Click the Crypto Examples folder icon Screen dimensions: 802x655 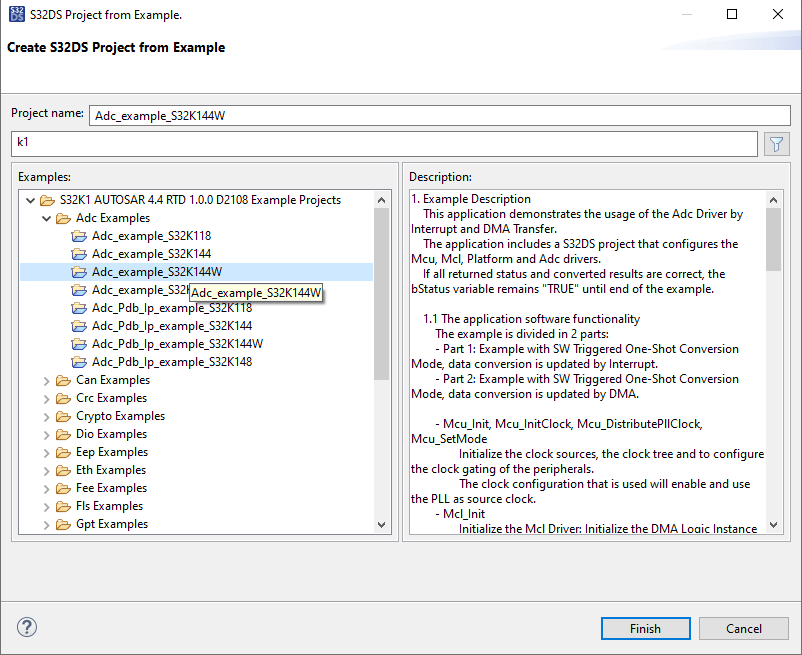[63, 416]
